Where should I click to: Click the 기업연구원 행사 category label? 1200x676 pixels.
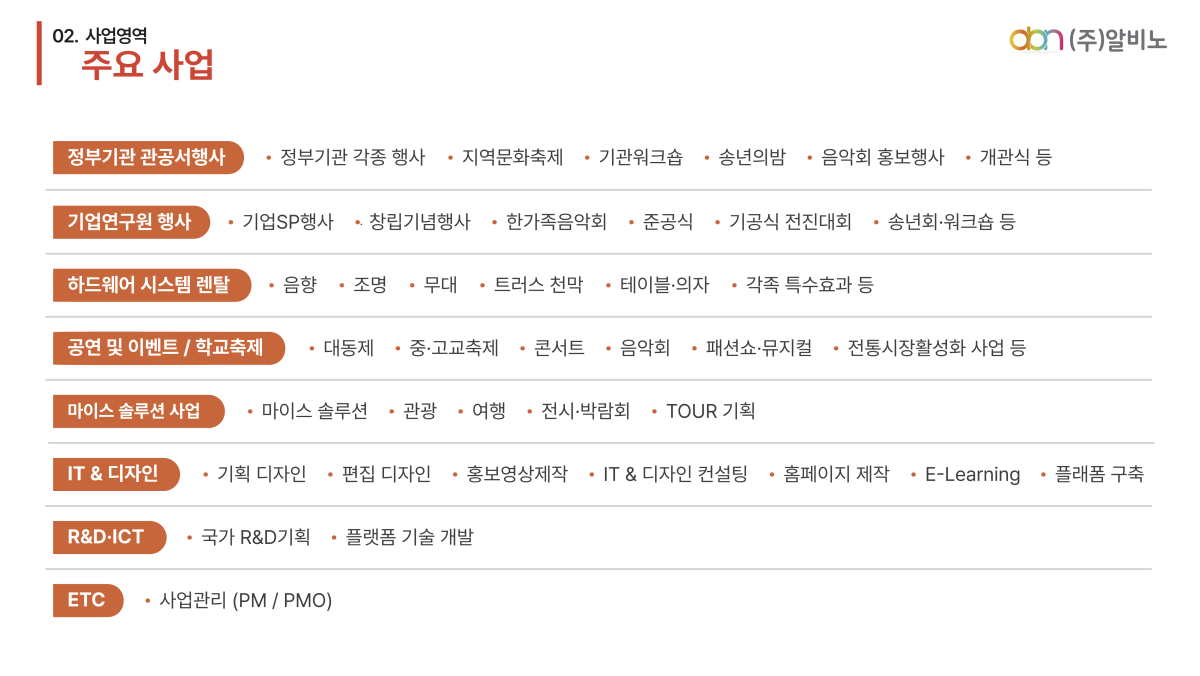[130, 221]
